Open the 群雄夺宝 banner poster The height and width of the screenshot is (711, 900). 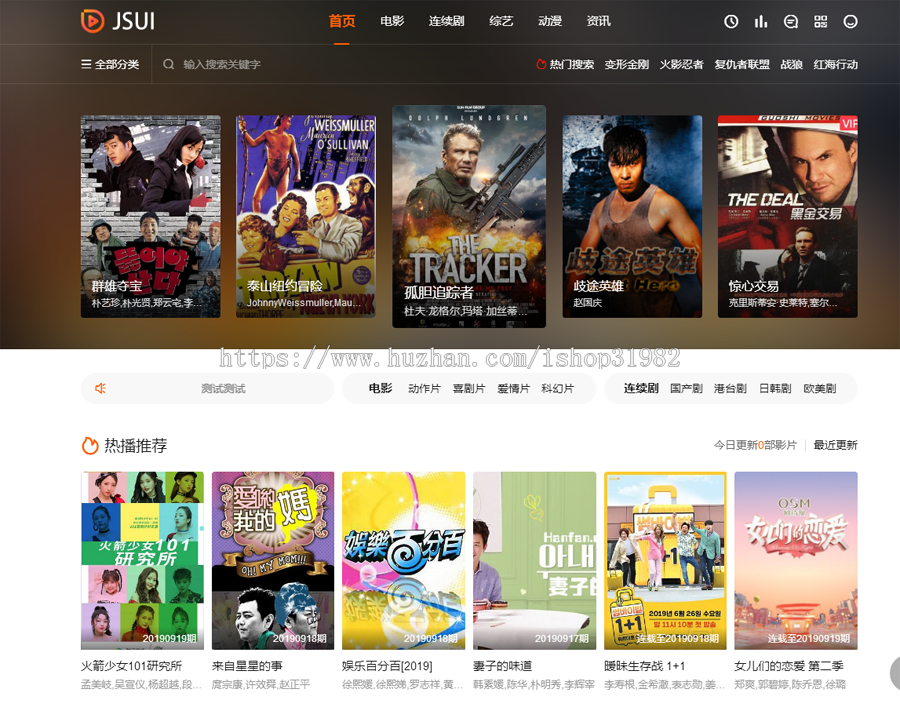(x=150, y=216)
